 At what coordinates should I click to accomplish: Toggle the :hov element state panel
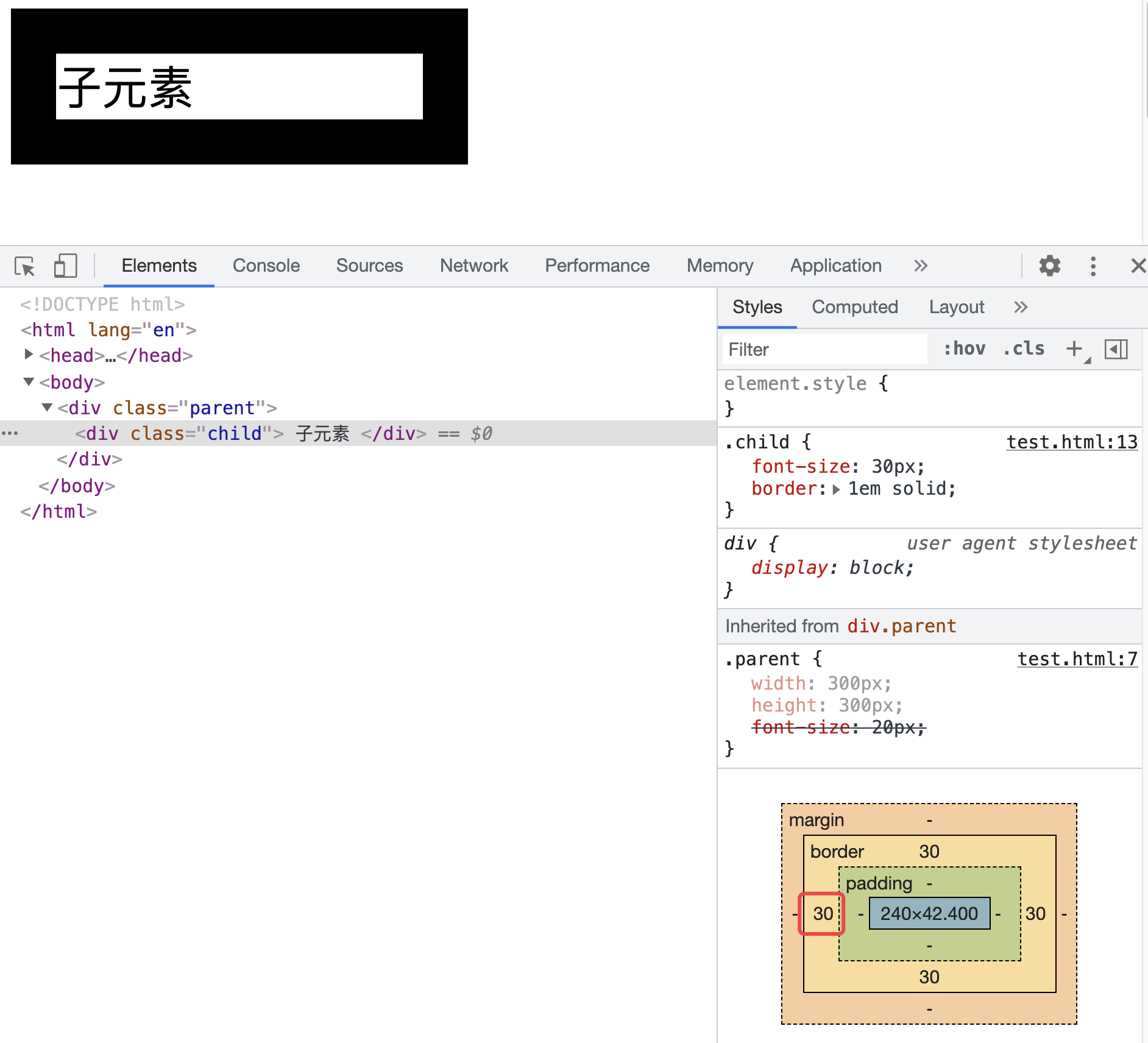964,348
